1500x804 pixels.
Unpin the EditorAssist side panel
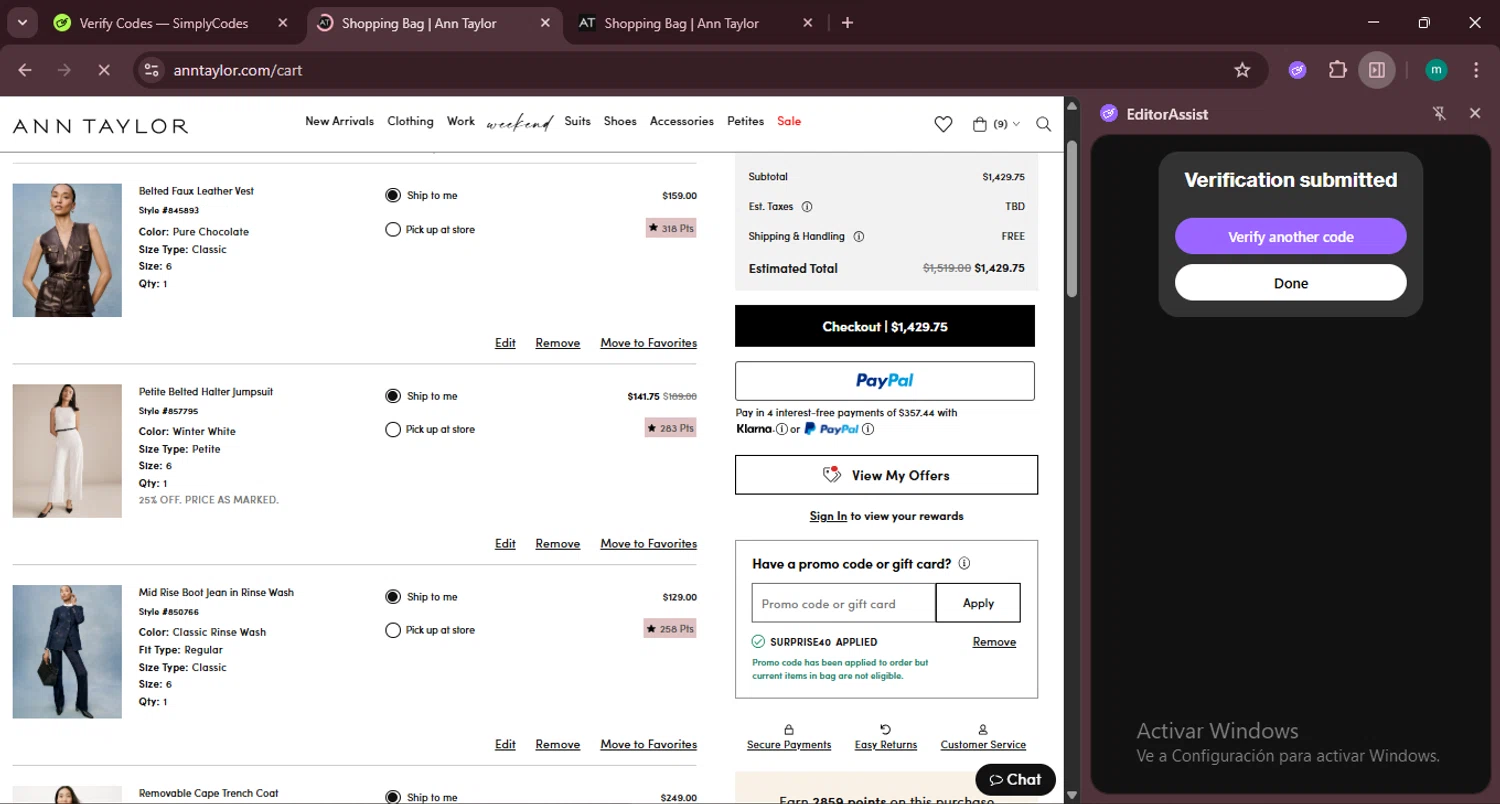click(1440, 114)
